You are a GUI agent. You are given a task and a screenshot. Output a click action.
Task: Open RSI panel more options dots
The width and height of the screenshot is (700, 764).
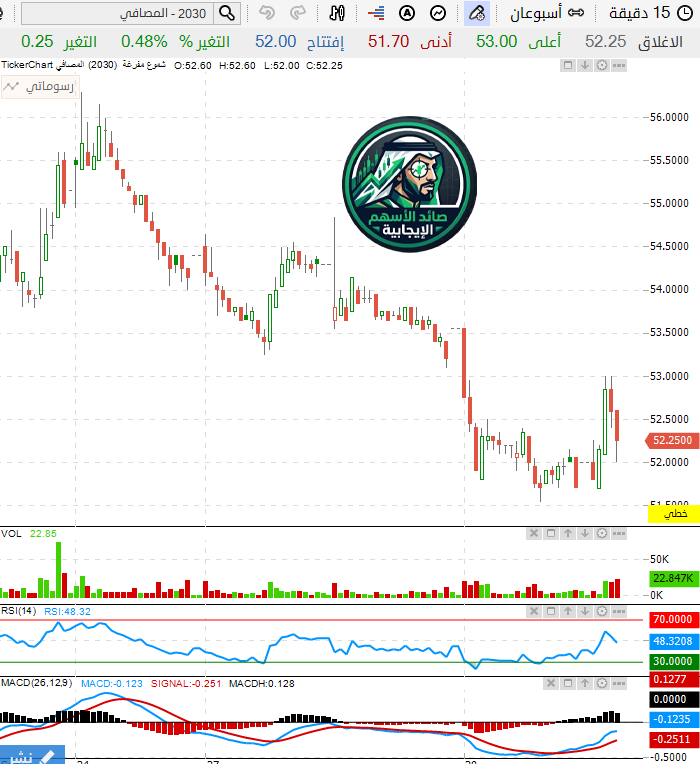pos(619,611)
